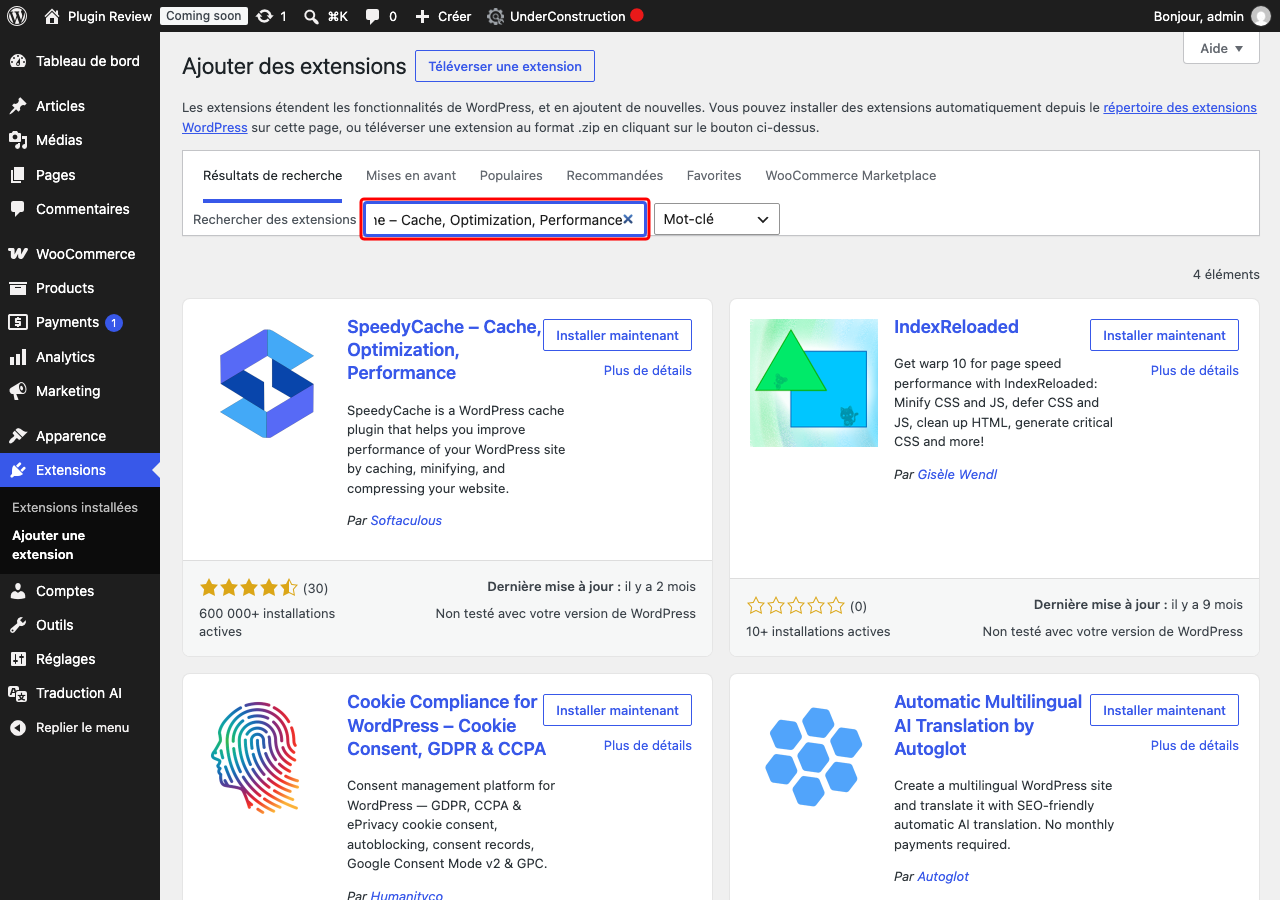Switch to Recommandées tab
Screen dimensions: 1280x900
tap(615, 175)
